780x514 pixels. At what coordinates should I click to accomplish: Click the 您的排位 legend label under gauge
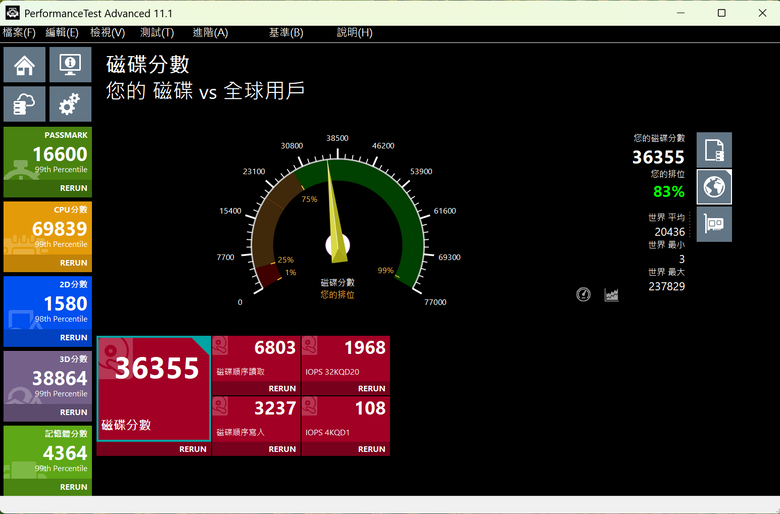pyautogui.click(x=337, y=295)
